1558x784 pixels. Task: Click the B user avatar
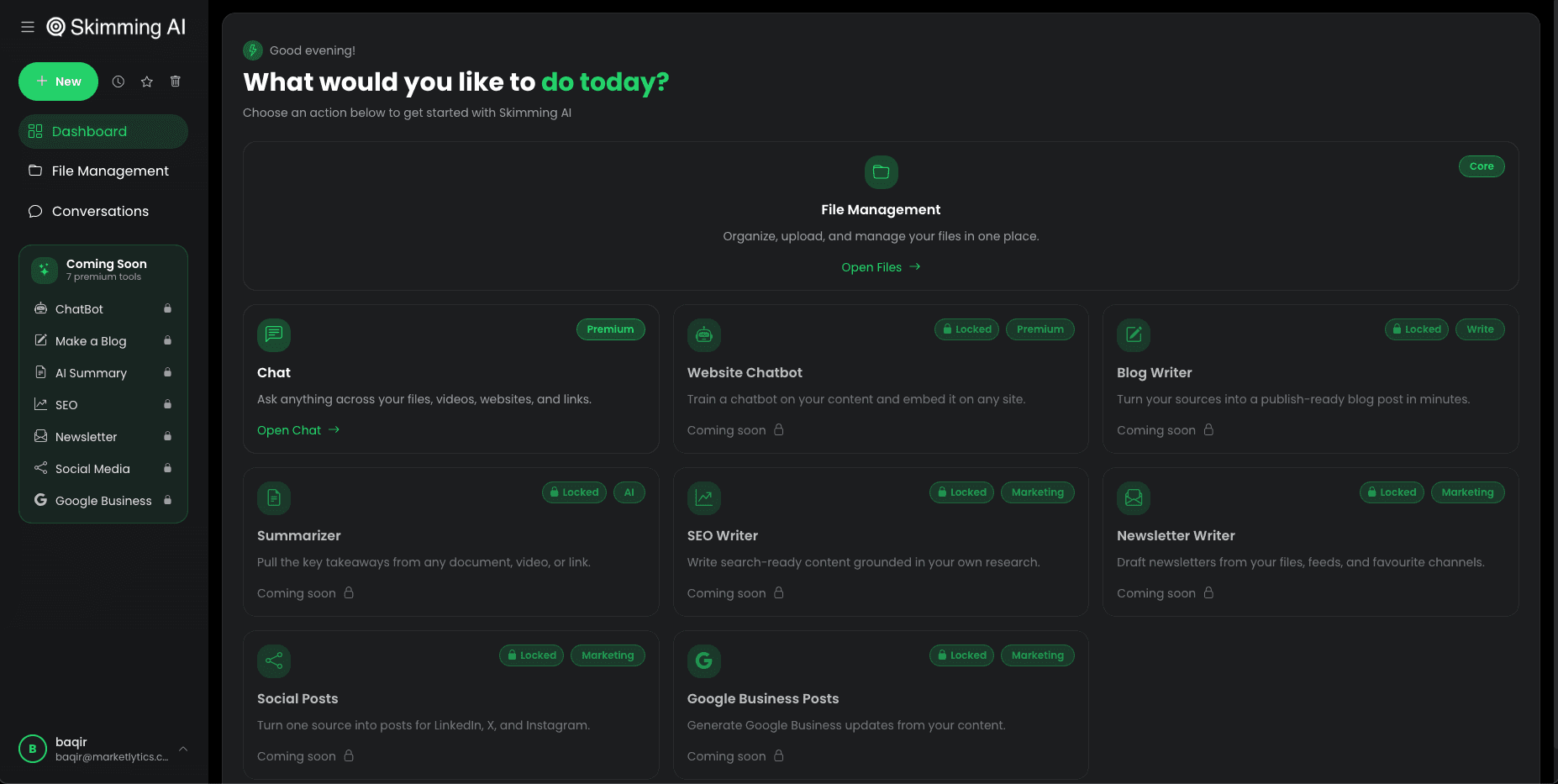coord(33,748)
